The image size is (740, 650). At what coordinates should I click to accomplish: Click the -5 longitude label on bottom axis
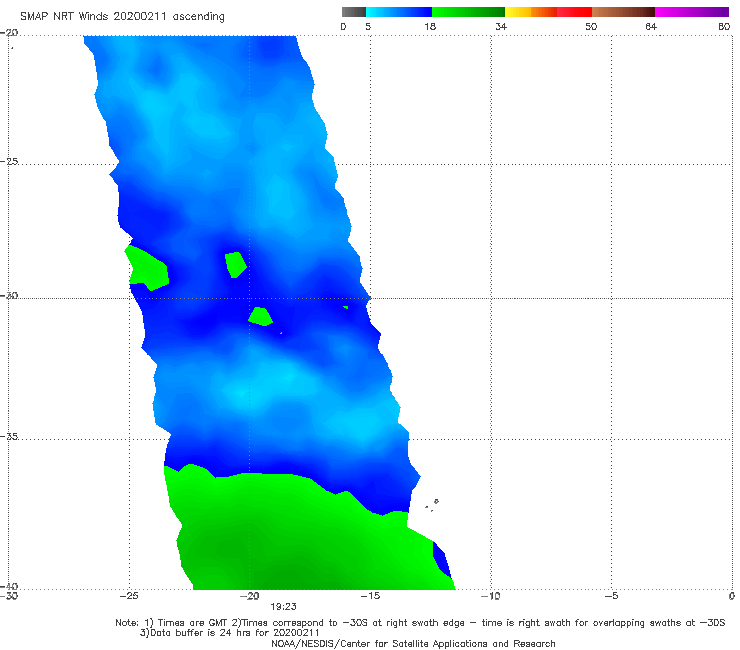point(612,596)
